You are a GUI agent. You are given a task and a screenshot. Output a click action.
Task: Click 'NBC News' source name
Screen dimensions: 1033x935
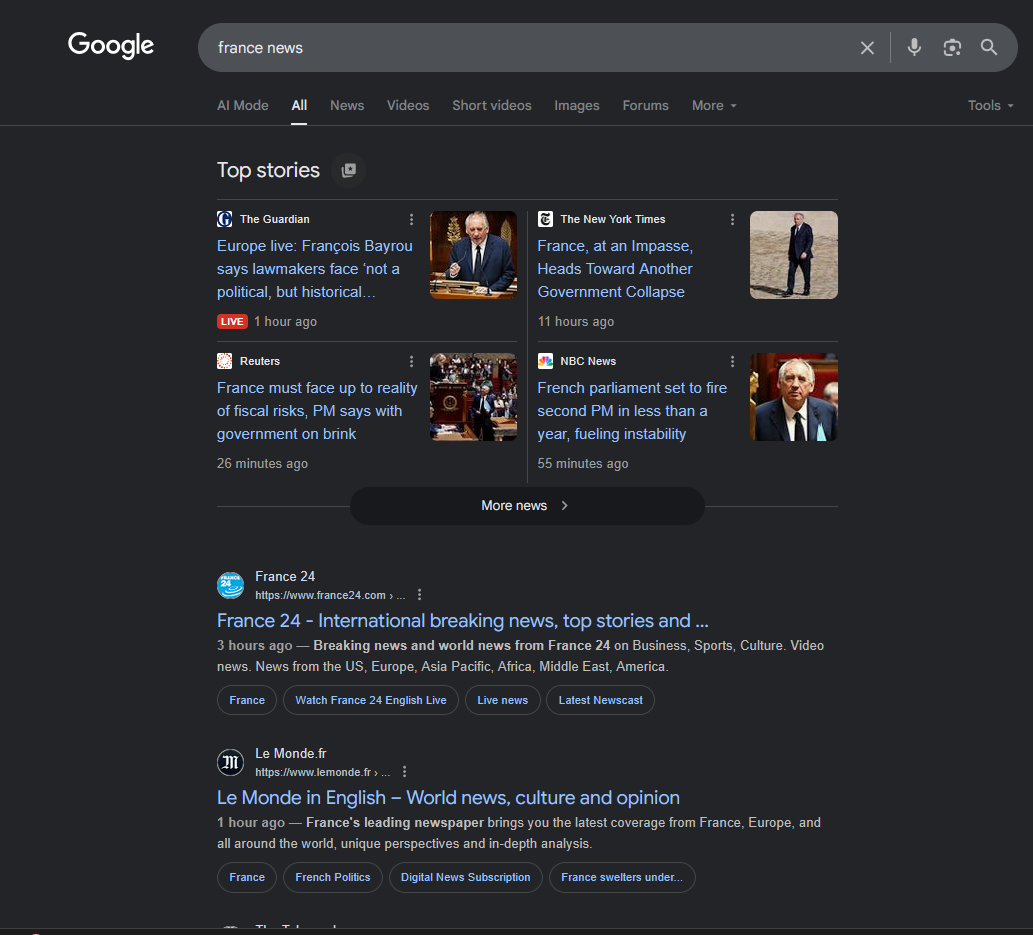[588, 361]
